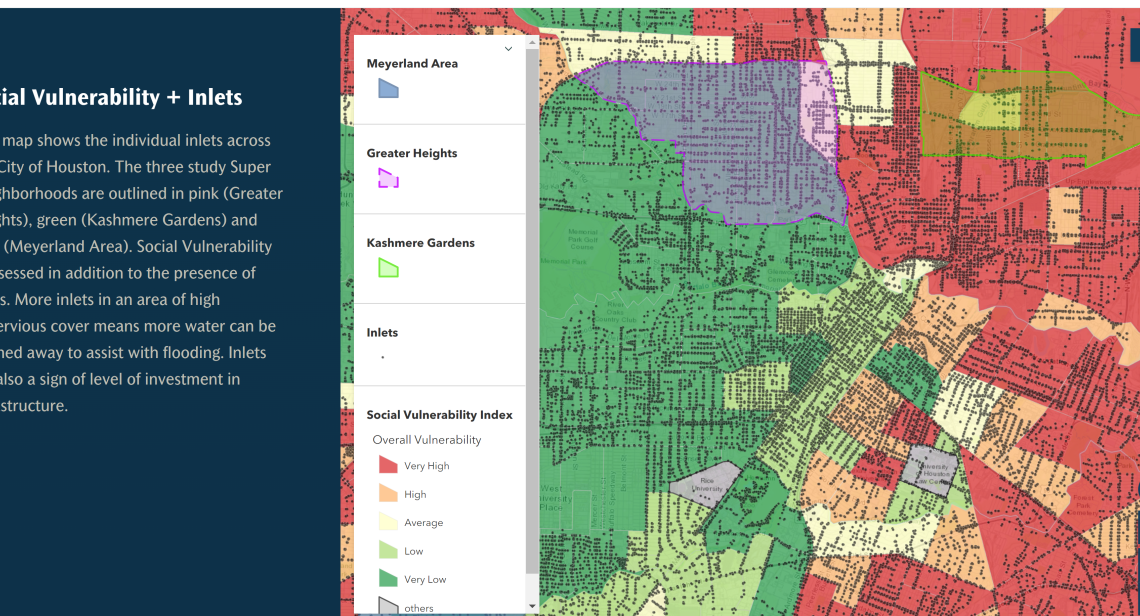Open the Overall Vulnerability legend group

pos(425,440)
